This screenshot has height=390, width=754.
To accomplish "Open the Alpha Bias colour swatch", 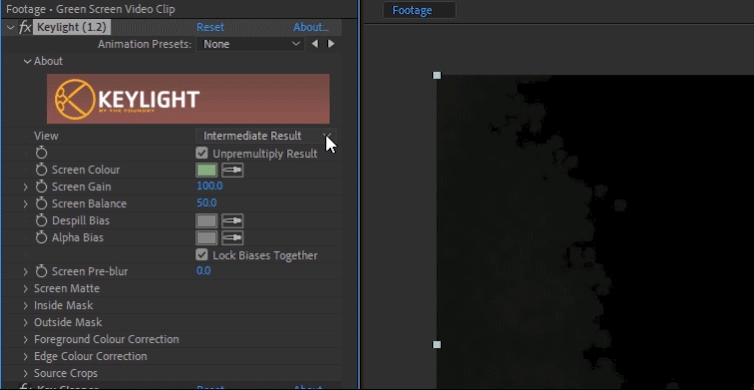I will pos(207,238).
